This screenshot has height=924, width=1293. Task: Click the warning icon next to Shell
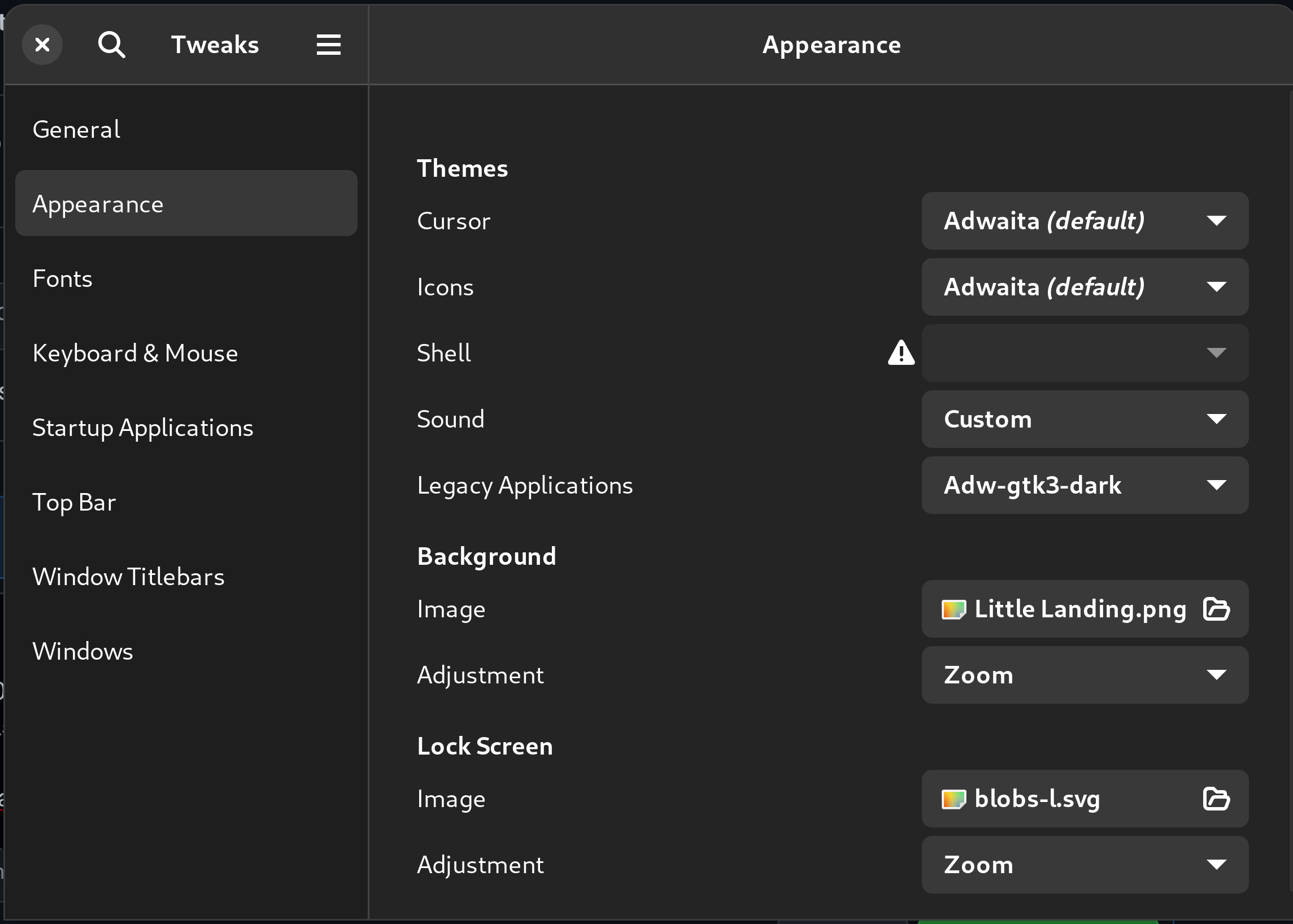901,353
